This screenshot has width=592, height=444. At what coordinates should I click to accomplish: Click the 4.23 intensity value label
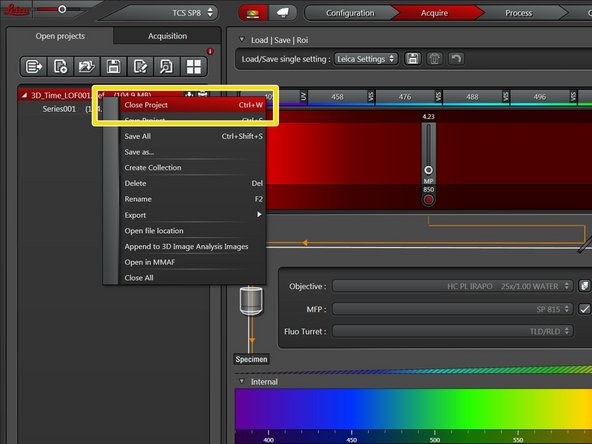pos(428,117)
